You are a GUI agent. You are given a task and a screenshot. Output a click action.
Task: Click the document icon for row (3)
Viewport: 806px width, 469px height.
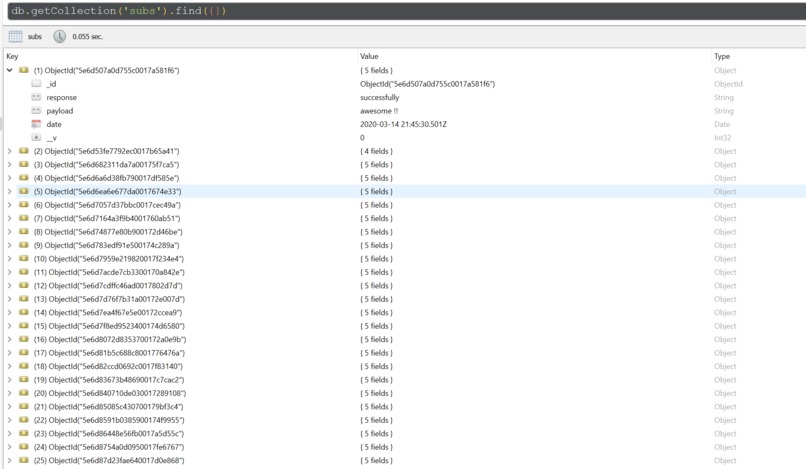[x=24, y=164]
